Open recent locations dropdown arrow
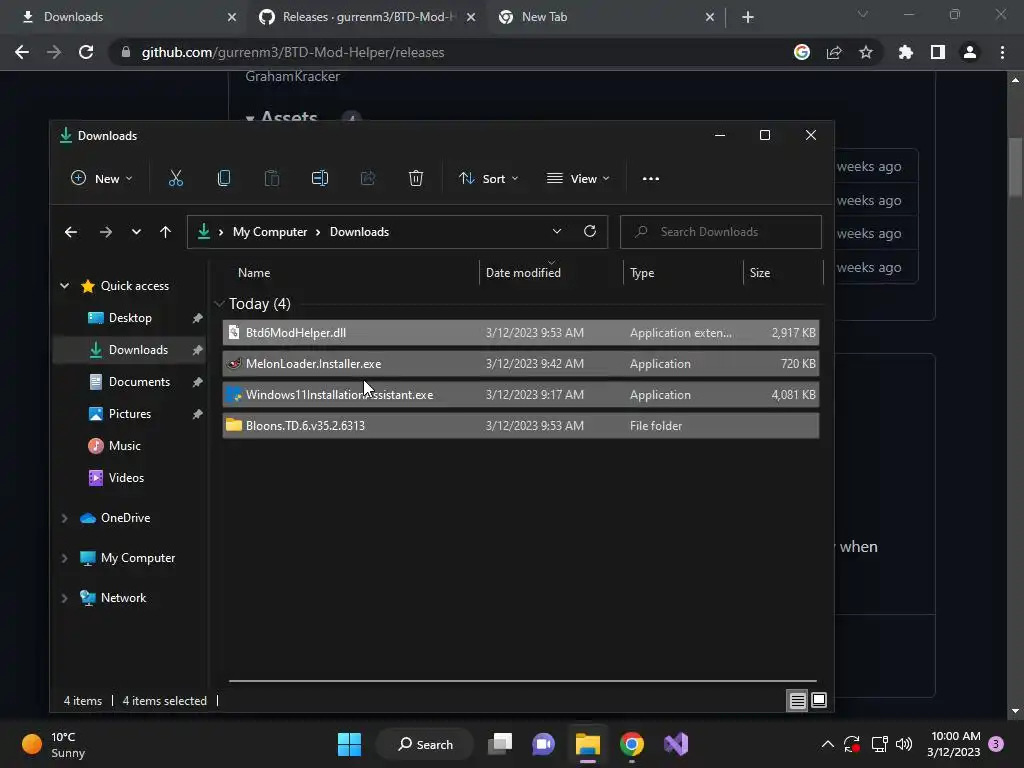Image resolution: width=1024 pixels, height=768 pixels. pyautogui.click(x=136, y=232)
